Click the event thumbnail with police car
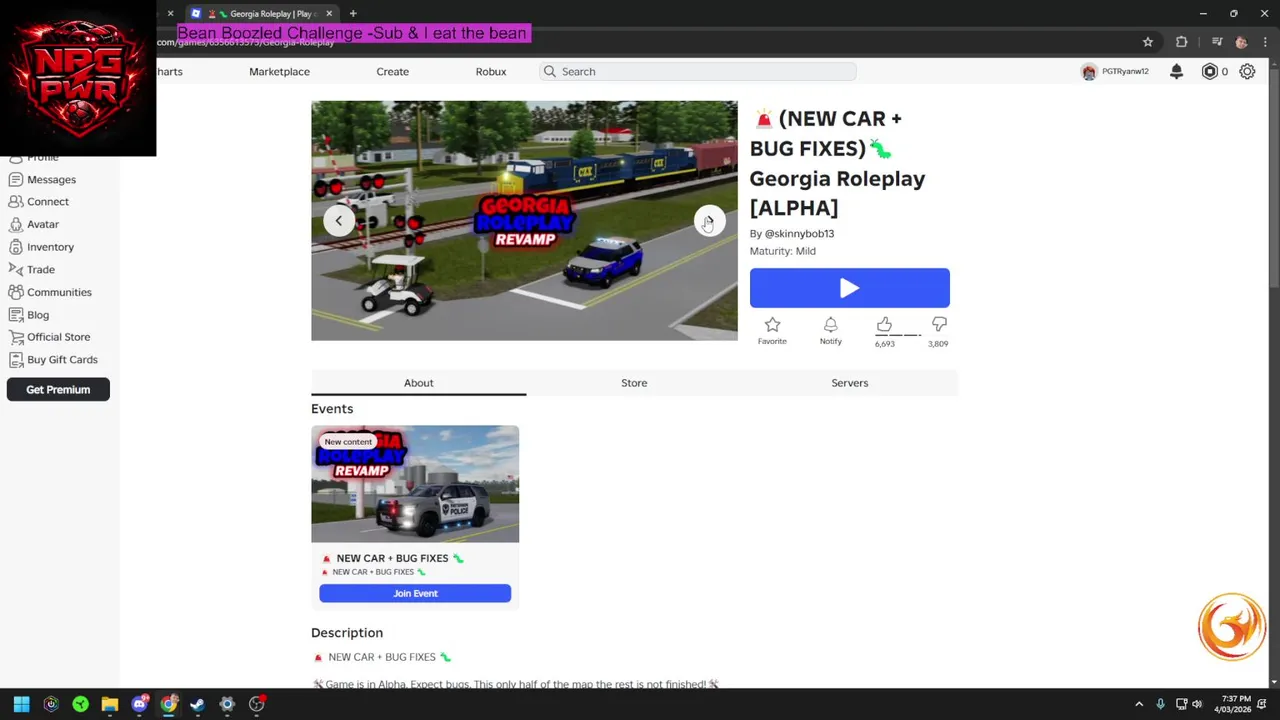 (x=415, y=484)
